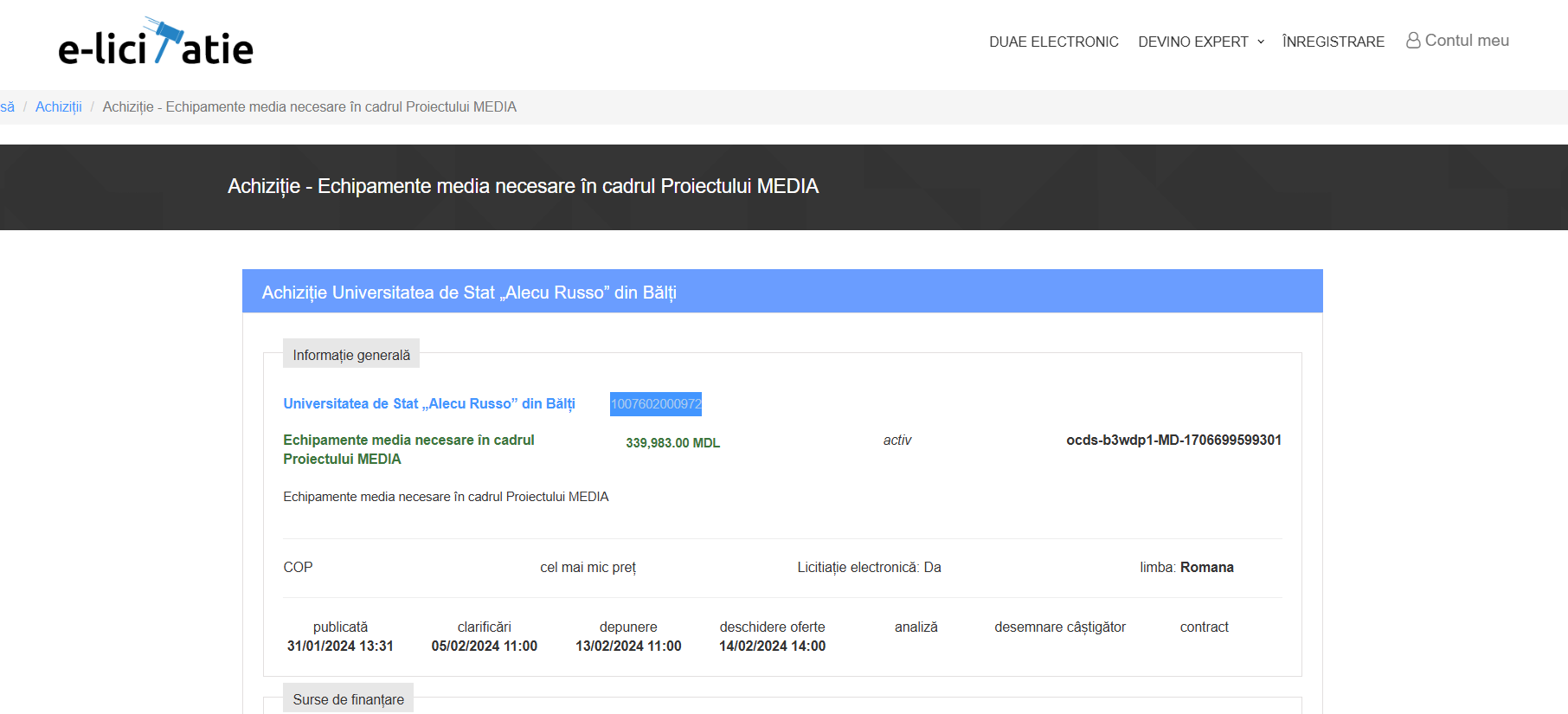The height and width of the screenshot is (714, 1568).
Task: Select the Informație generală section tab
Action: coord(351,355)
